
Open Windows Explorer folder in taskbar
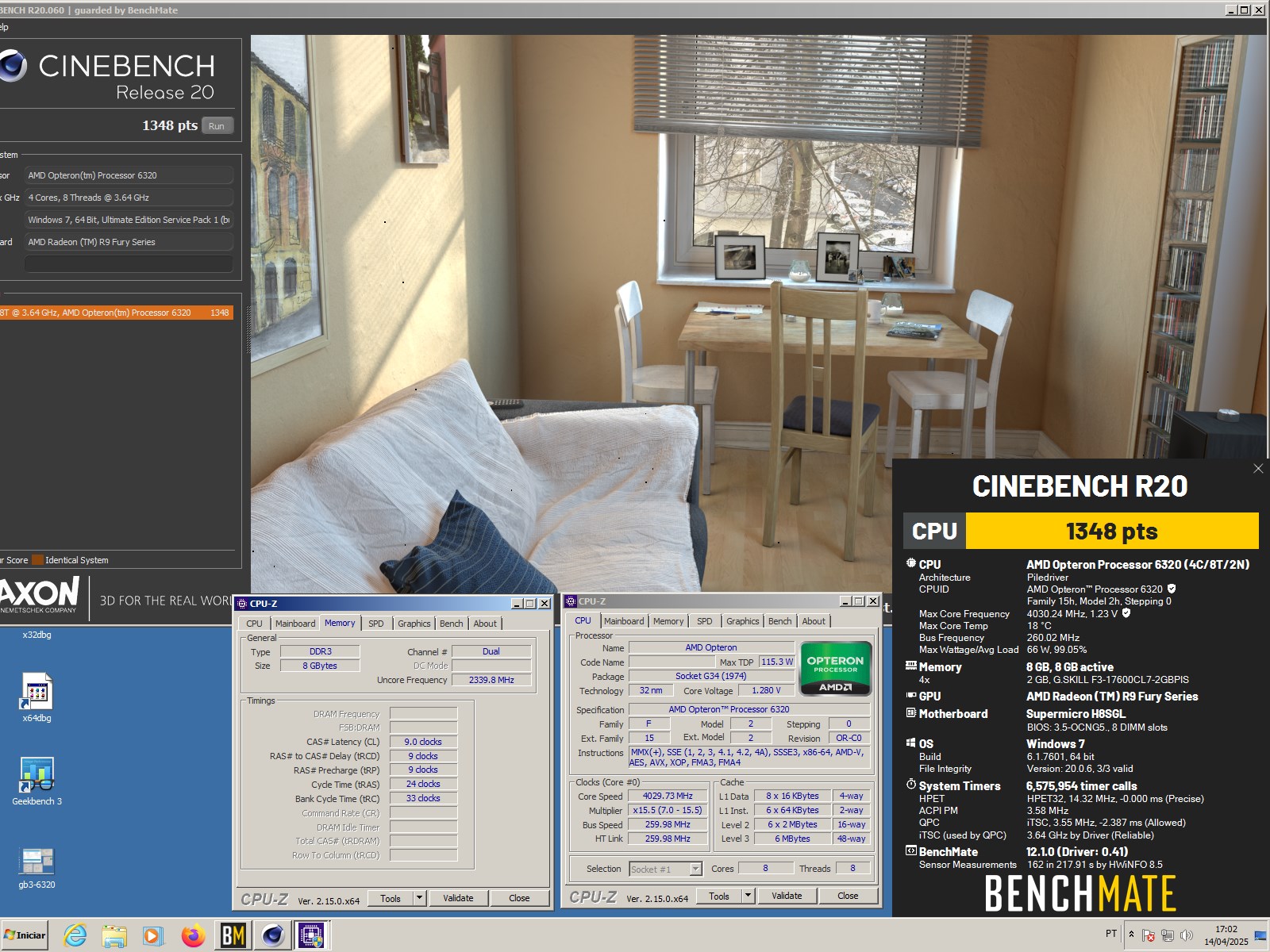click(x=114, y=935)
